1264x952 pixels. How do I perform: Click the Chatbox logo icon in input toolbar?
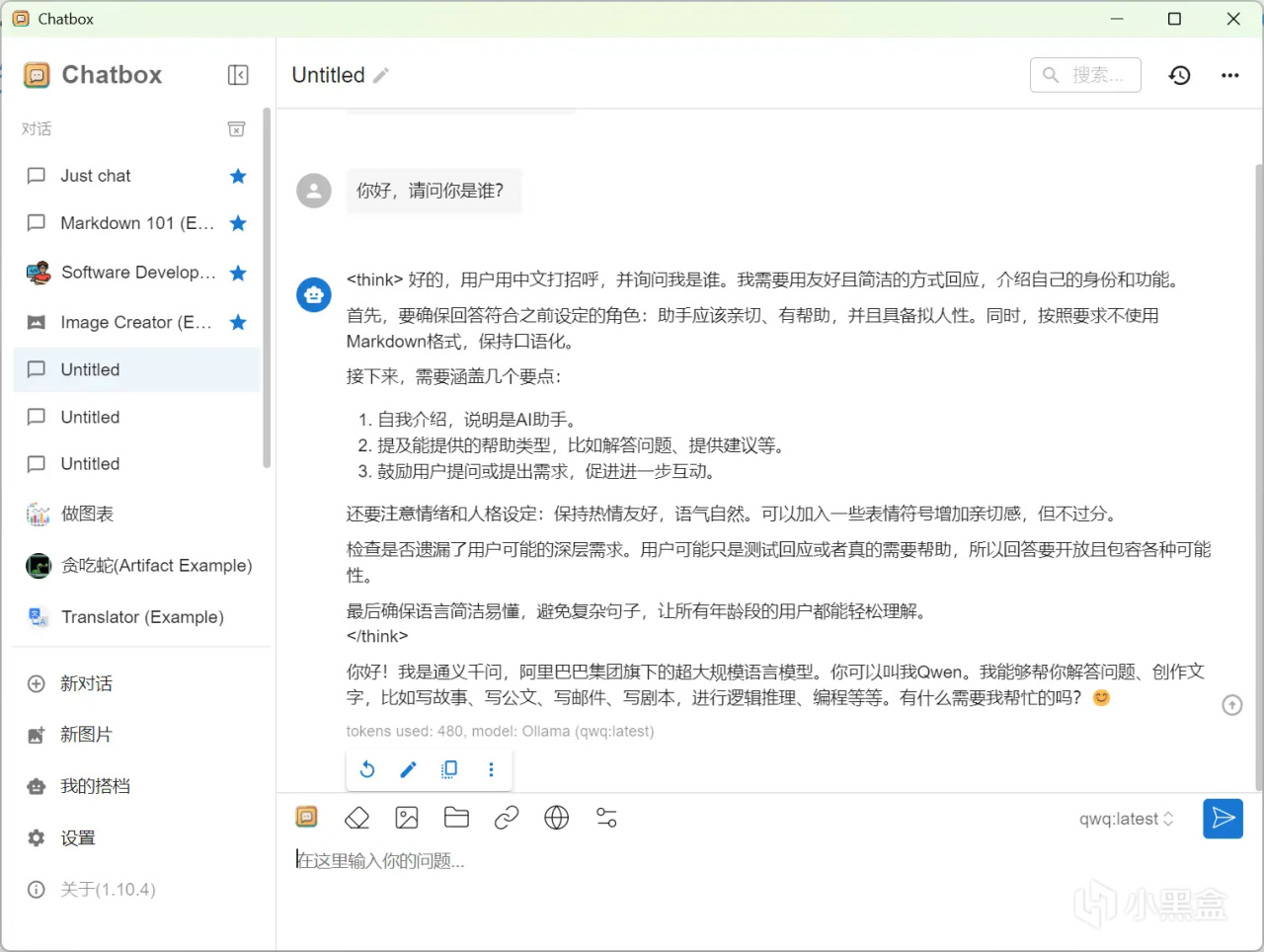point(307,817)
